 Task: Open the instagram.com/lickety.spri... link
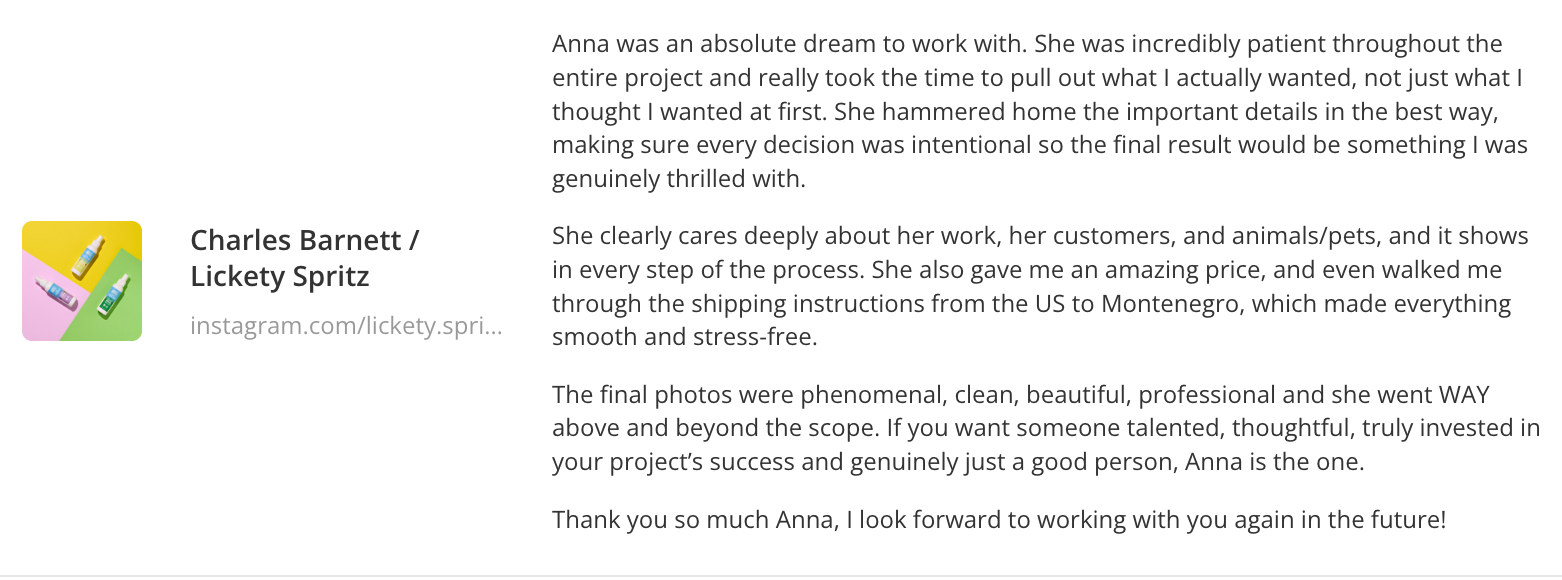tap(345, 326)
